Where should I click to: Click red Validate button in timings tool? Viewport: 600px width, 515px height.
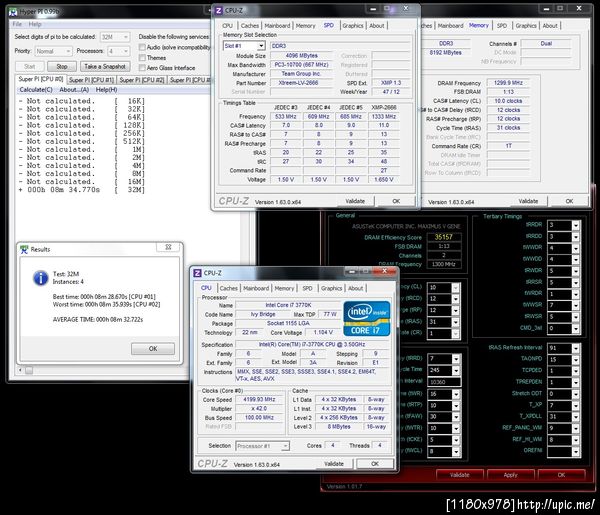point(460,475)
